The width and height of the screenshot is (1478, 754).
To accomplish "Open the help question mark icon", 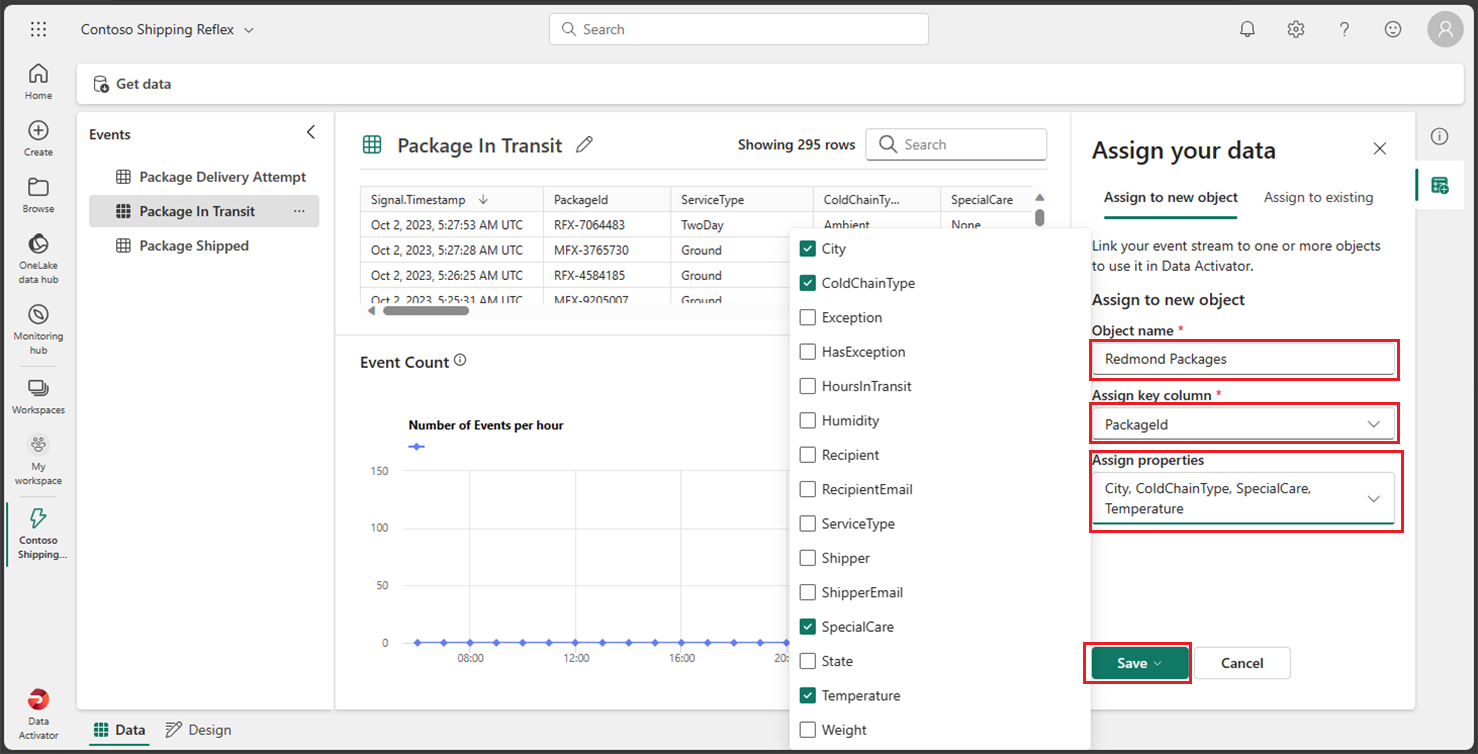I will [1345, 29].
